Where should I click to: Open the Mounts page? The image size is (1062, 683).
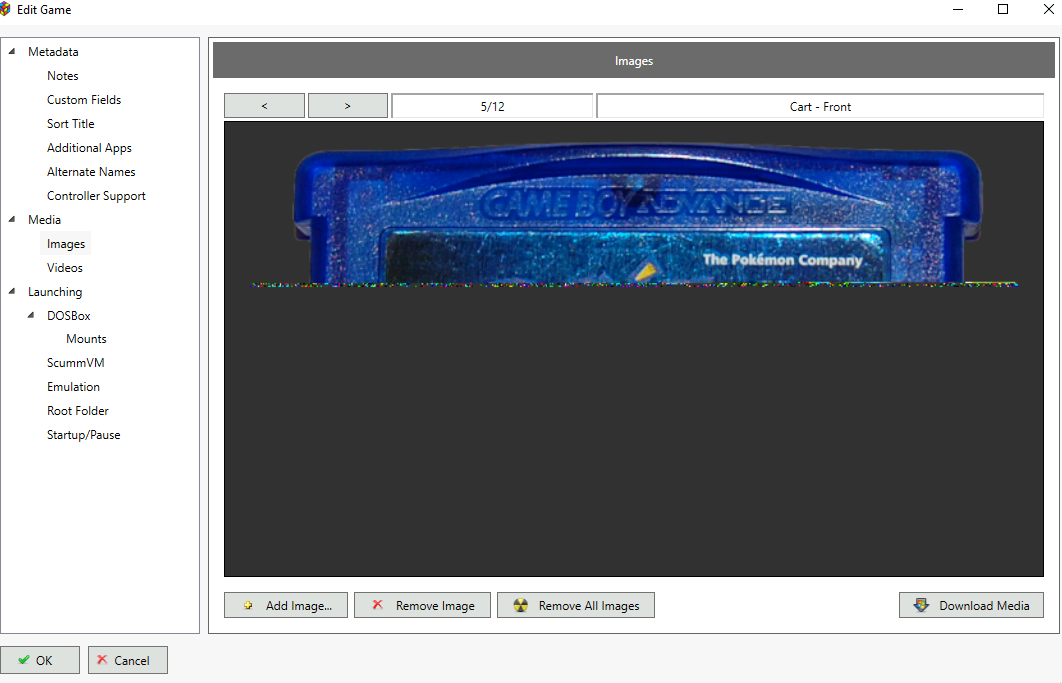click(86, 339)
